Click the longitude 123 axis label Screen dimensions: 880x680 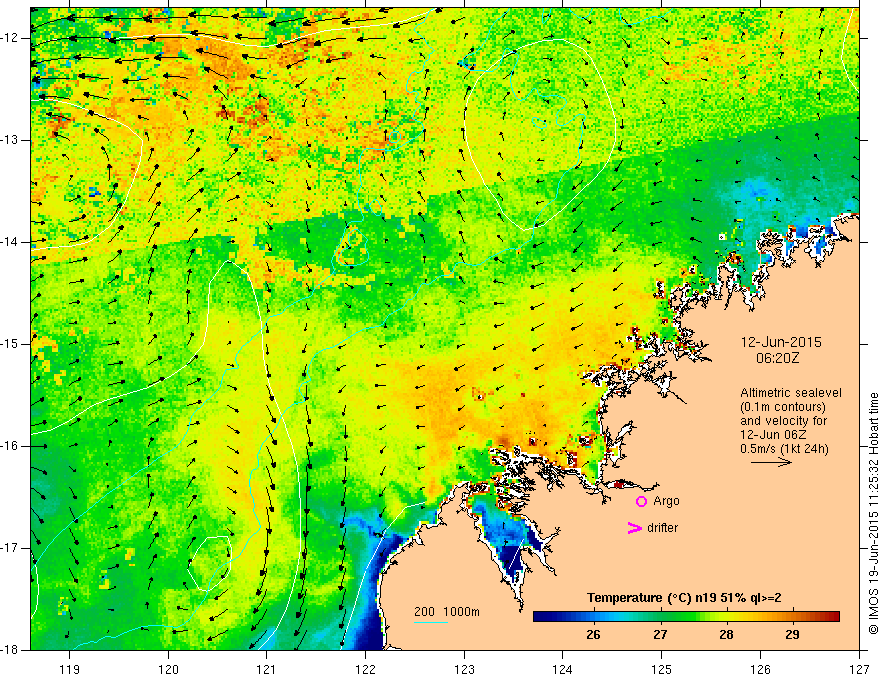[464, 669]
